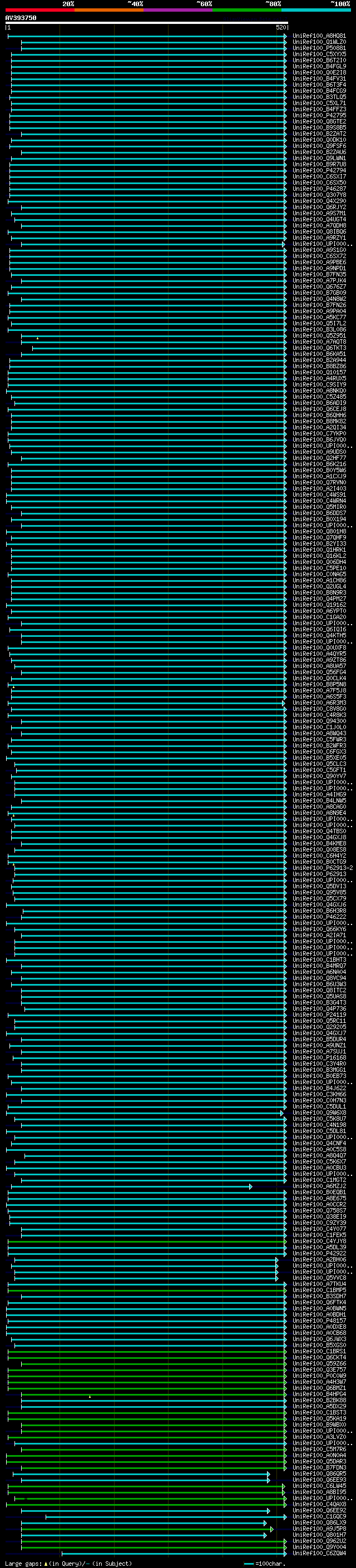This screenshot has width=356, height=1568.
Task: Open hit UniRef100_P42794
Action: (x=319, y=170)
